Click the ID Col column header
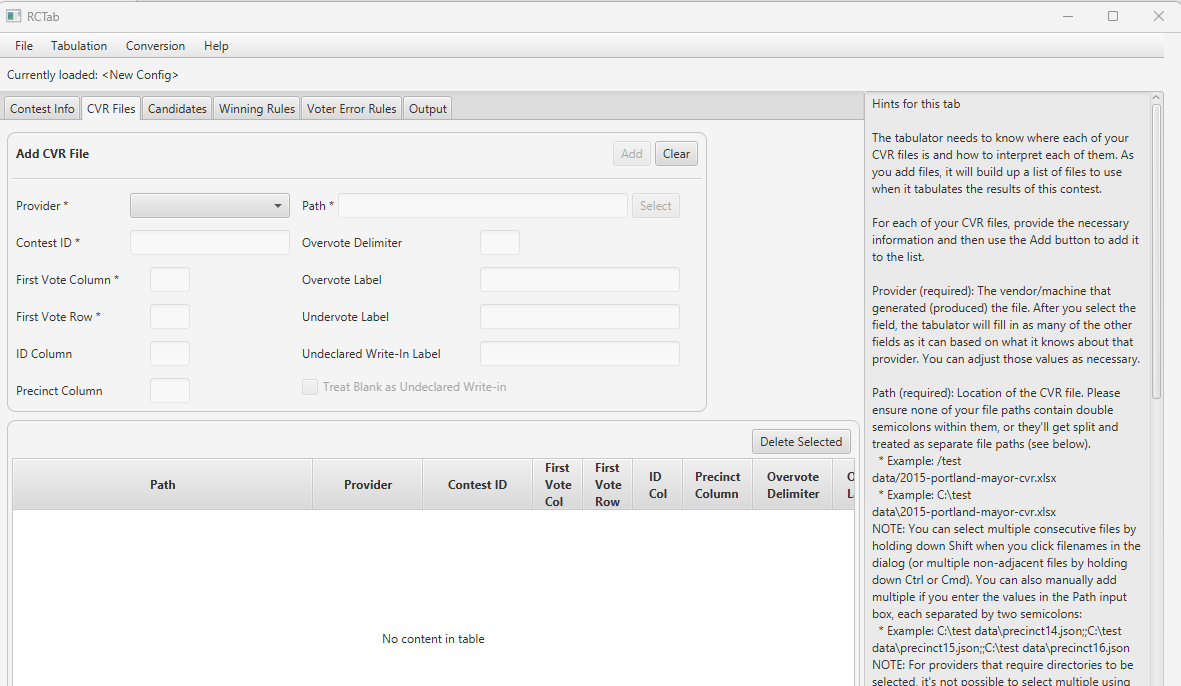 point(658,485)
